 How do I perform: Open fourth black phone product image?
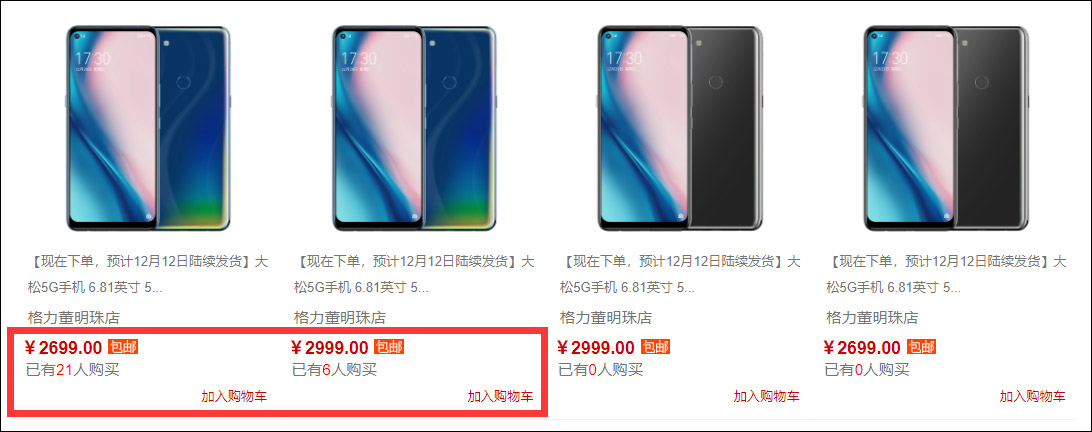point(946,128)
